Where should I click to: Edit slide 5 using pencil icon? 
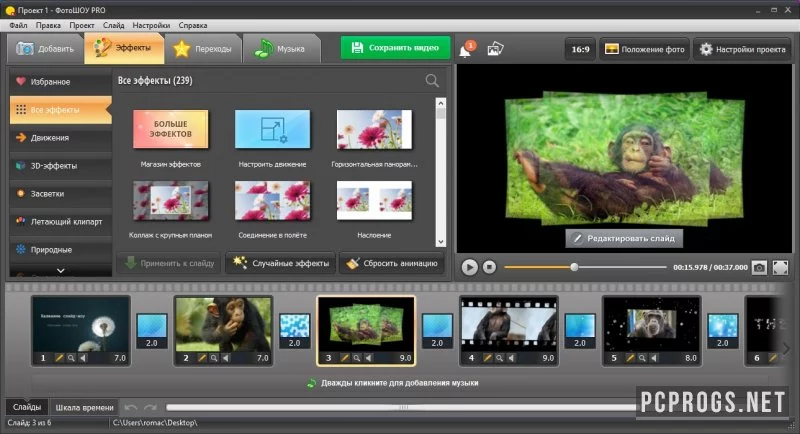631,358
